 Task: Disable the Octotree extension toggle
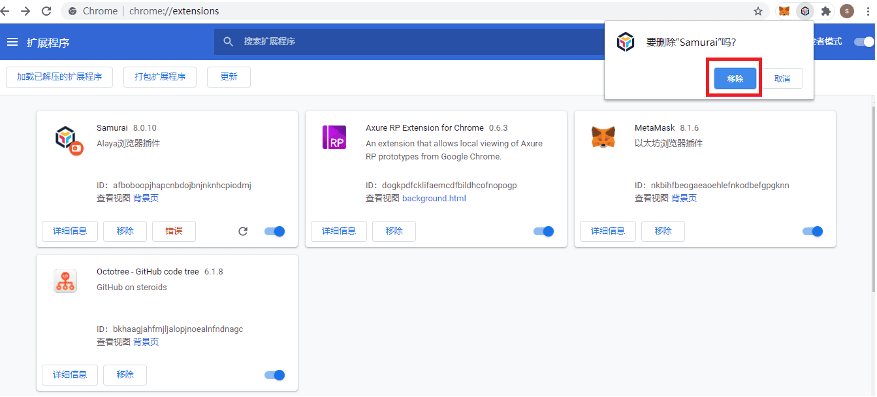pyautogui.click(x=275, y=375)
